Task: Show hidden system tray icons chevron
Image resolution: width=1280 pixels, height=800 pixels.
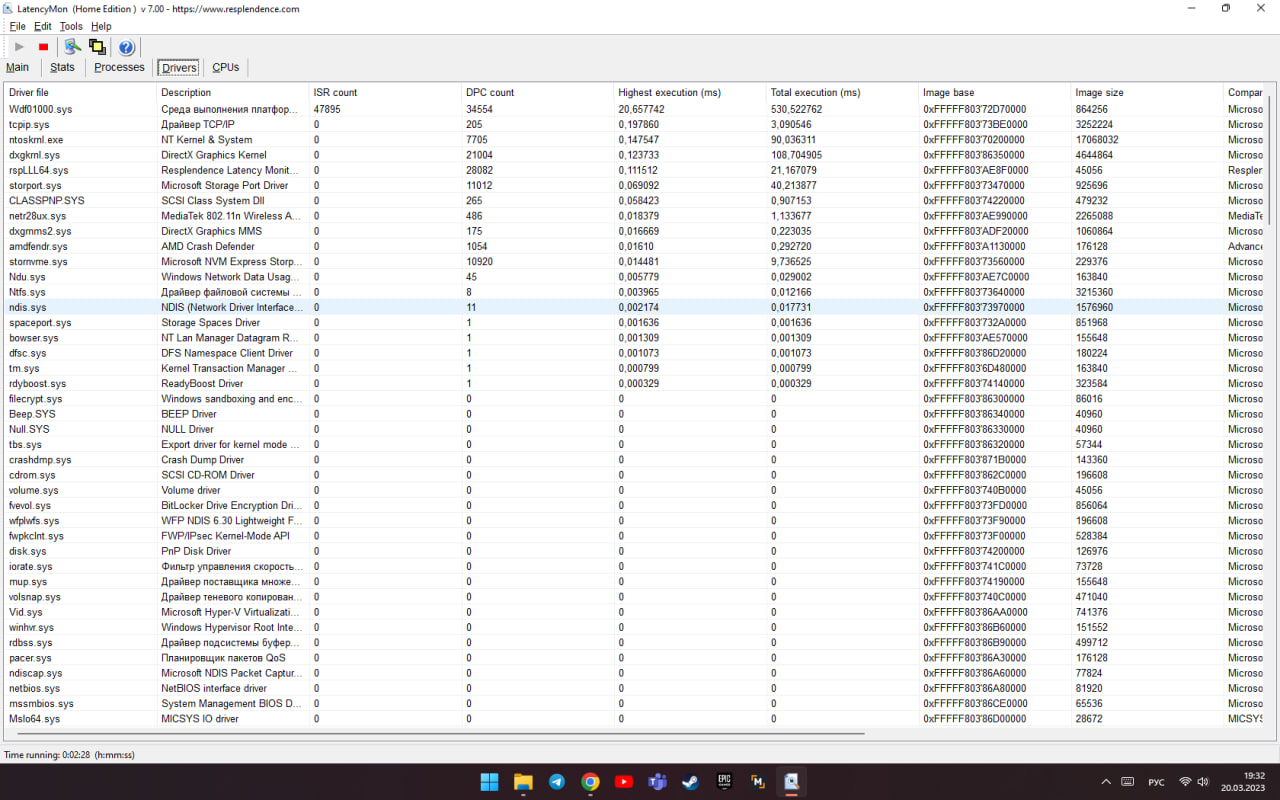Action: [x=1106, y=782]
